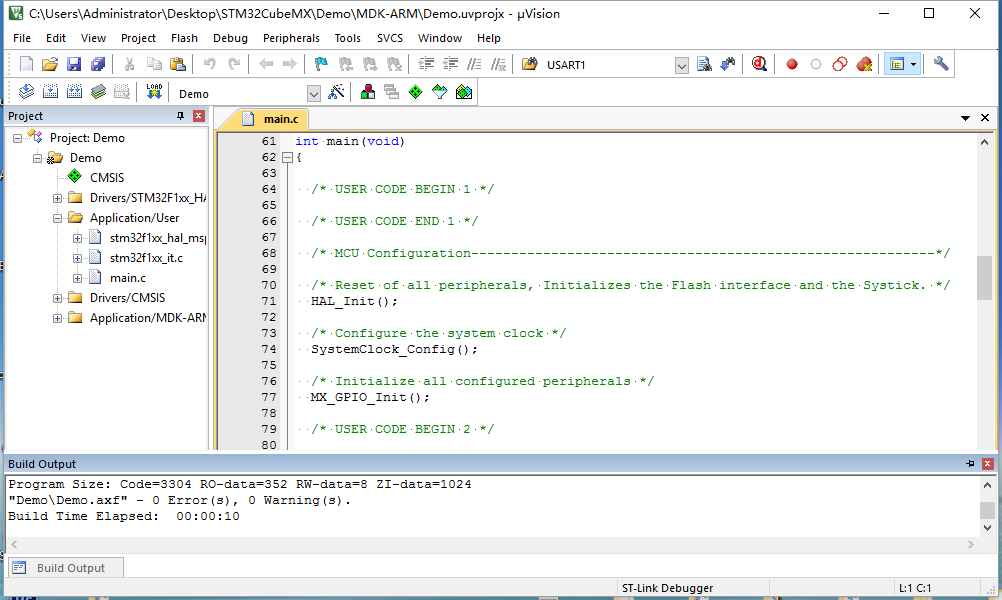The height and width of the screenshot is (600, 1002).
Task: Open Configuration wrench icon
Action: 941,64
